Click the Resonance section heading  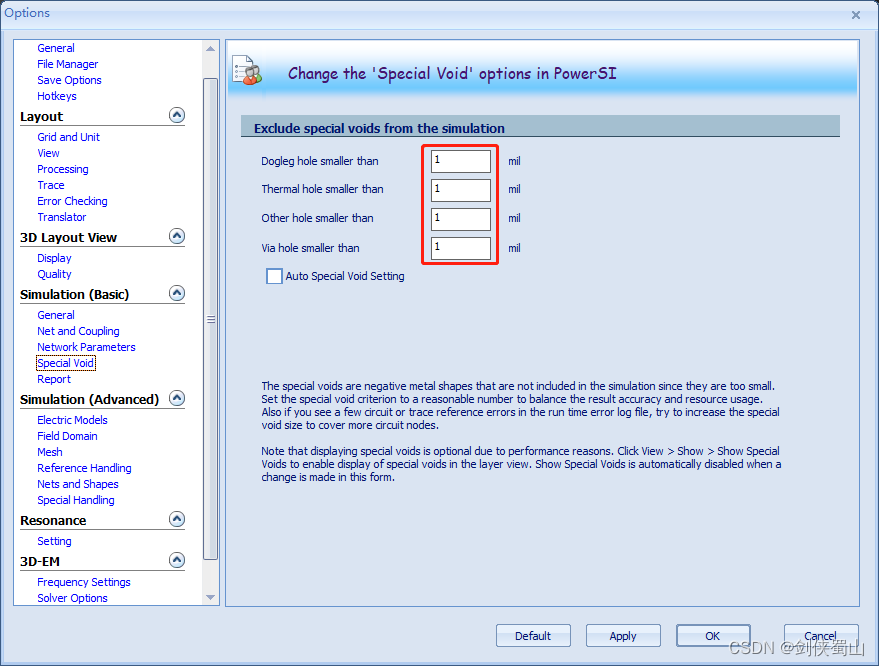(53, 521)
